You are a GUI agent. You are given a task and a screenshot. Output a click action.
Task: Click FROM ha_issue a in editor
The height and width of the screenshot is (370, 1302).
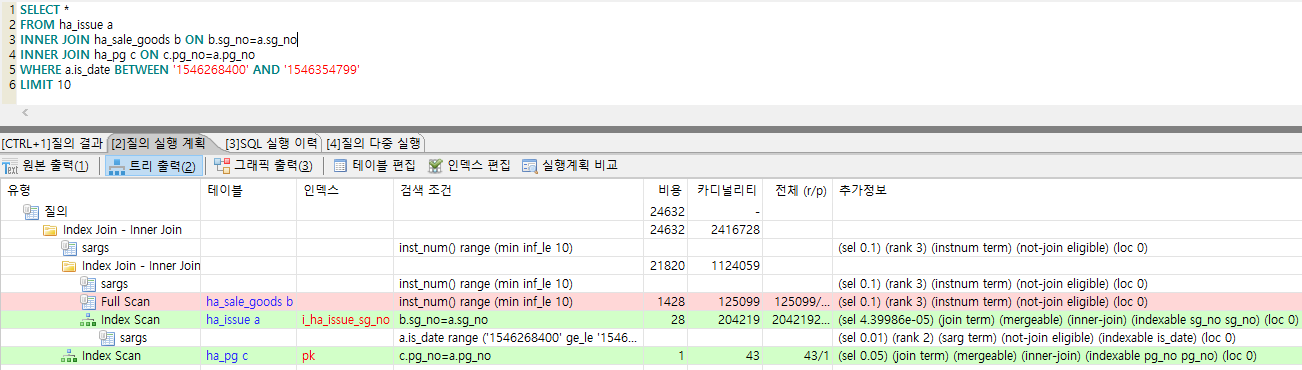coord(66,24)
